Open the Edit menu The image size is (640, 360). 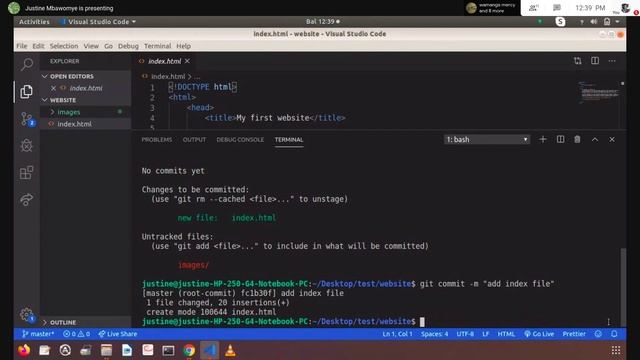coord(38,46)
